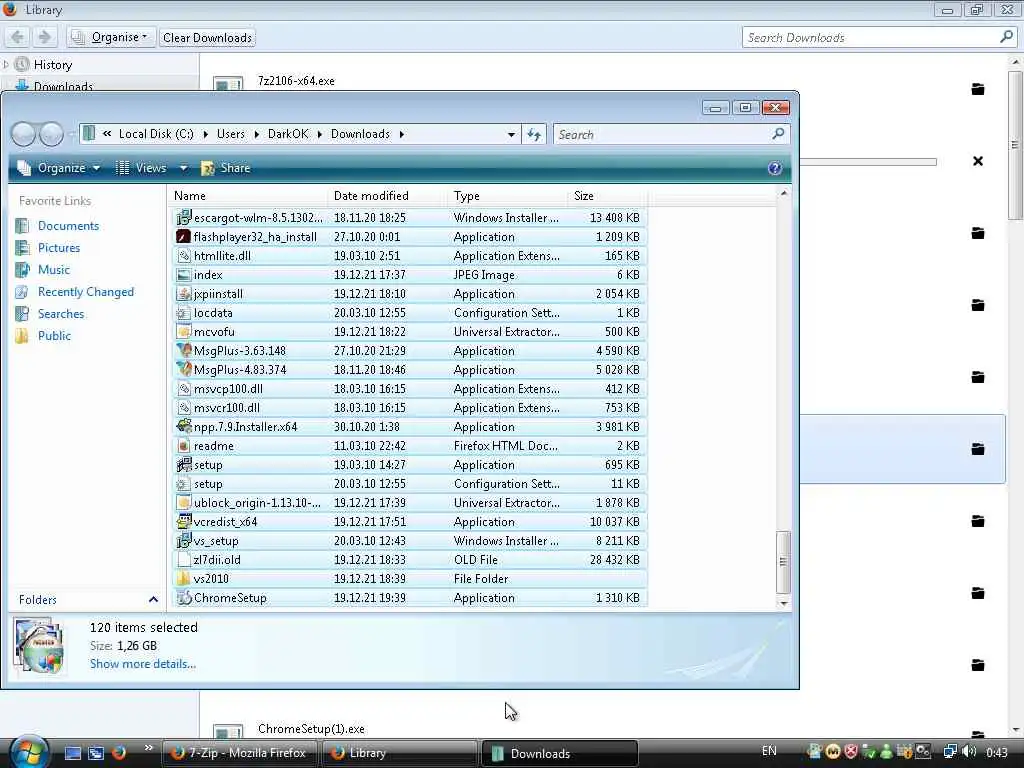1024x768 pixels.
Task: Launch Firefox from Quick Launch
Action: [118, 753]
